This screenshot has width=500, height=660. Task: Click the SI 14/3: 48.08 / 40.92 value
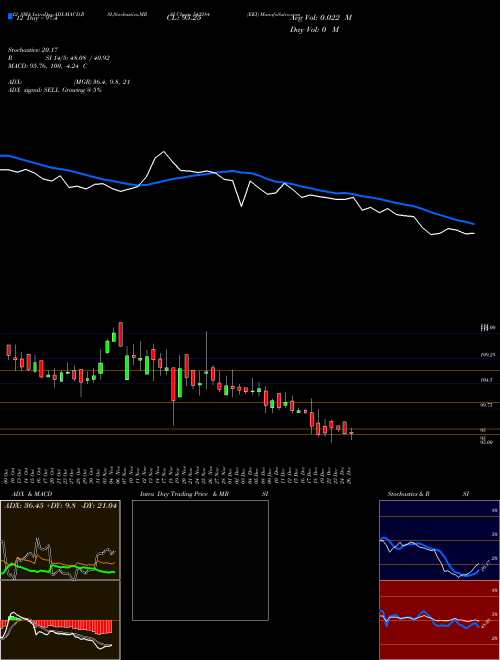coord(78,58)
